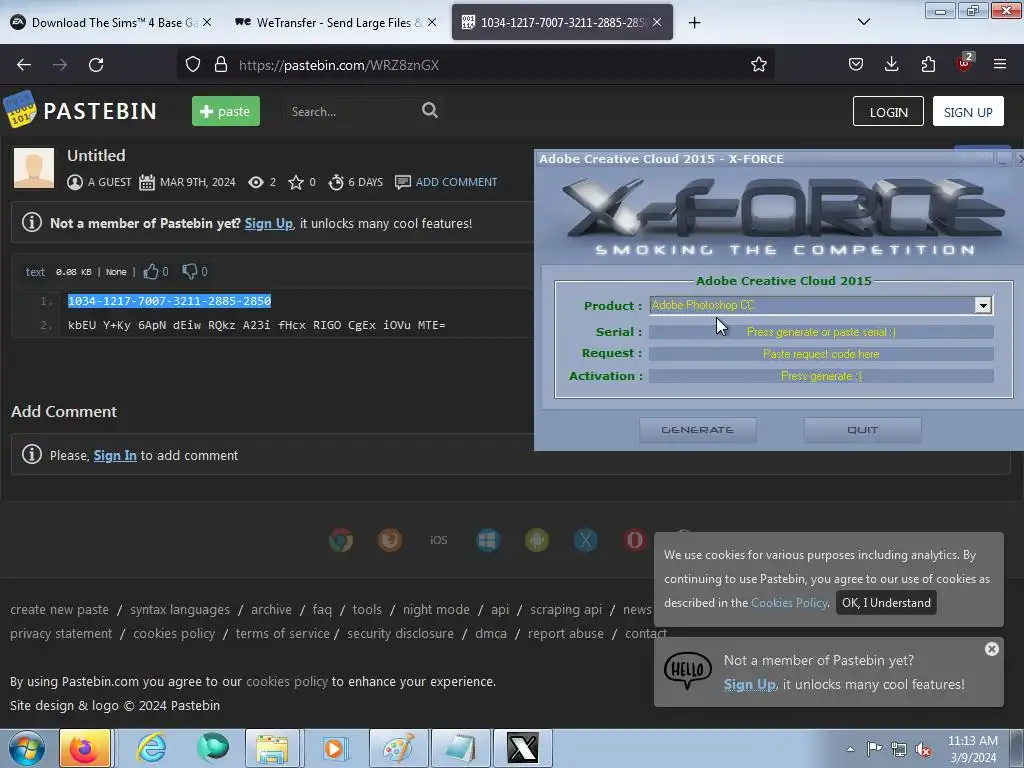Open the archive footer link
The height and width of the screenshot is (768, 1024).
click(x=271, y=609)
